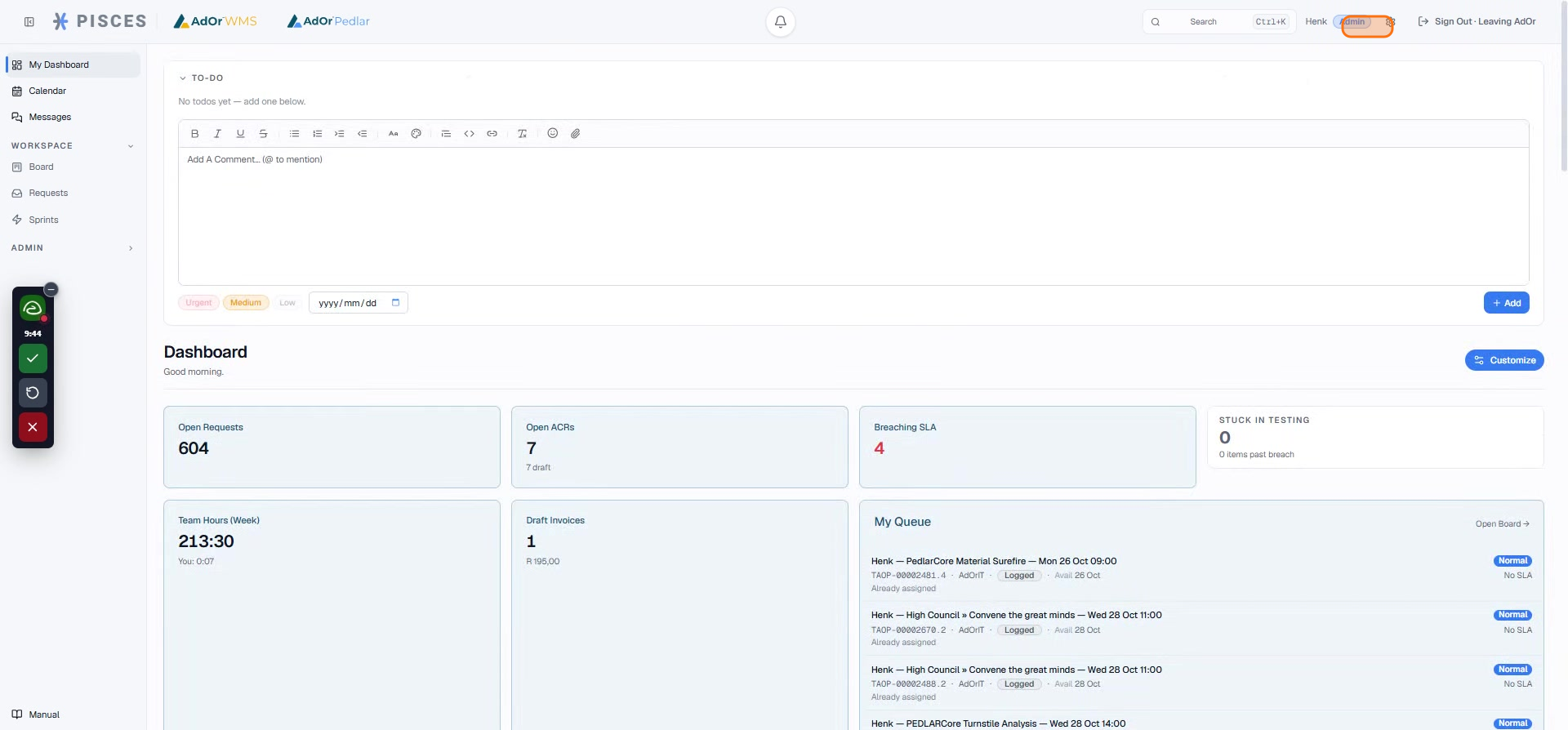Select Urgent priority for the todo
Image resolution: width=1568 pixels, height=730 pixels.
[198, 303]
